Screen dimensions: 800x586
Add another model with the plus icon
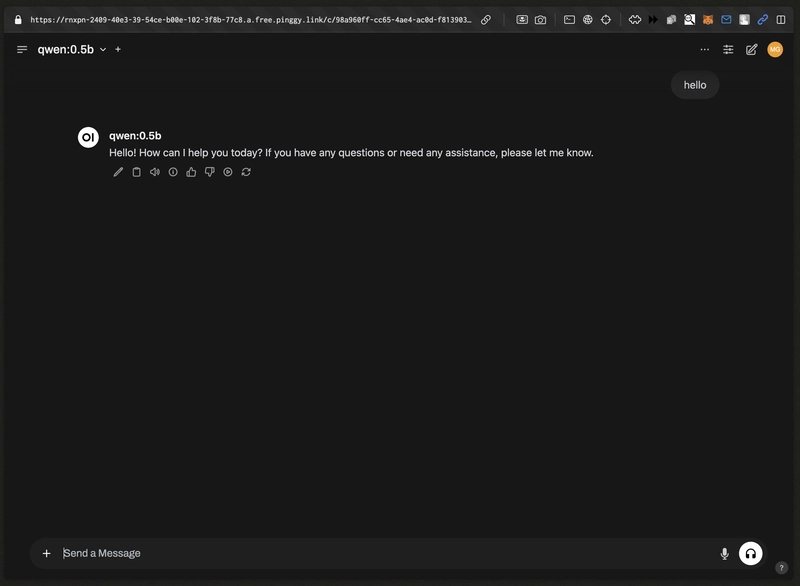[x=118, y=49]
